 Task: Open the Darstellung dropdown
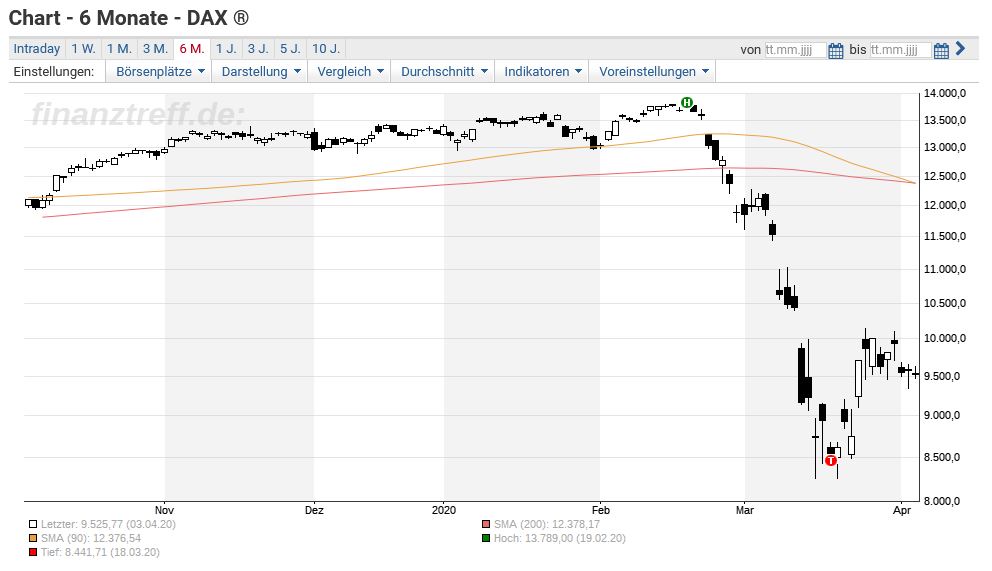260,71
